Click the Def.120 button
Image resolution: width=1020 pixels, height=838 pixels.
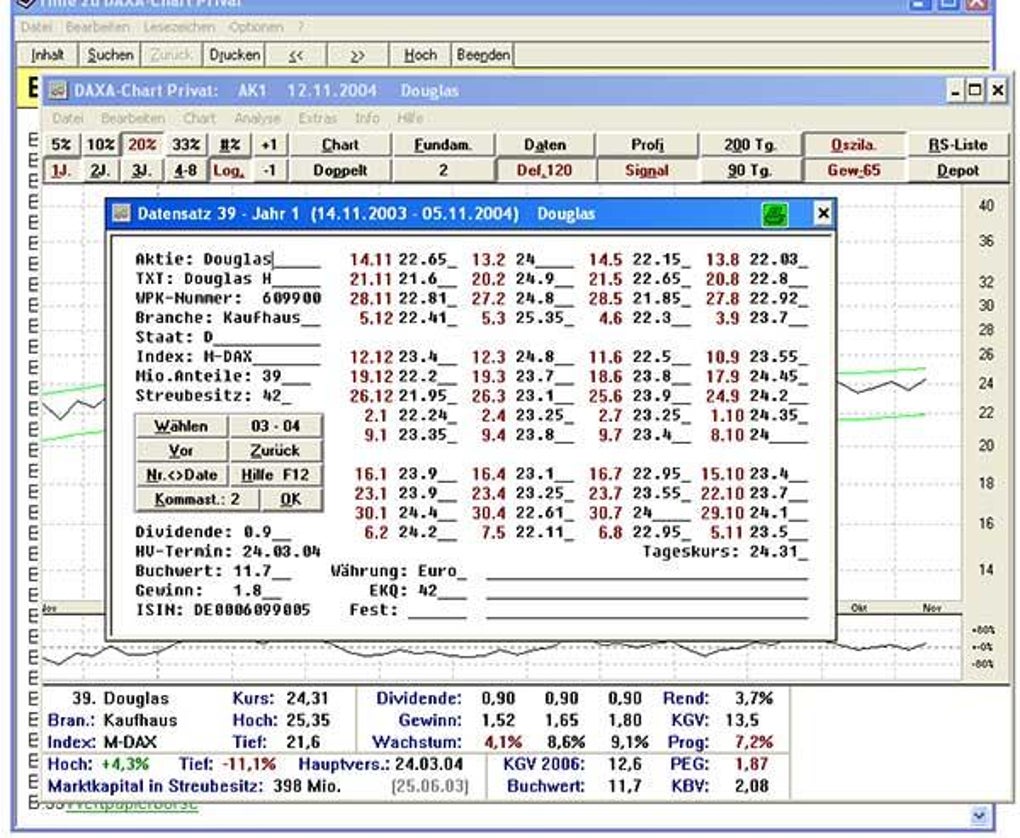point(545,170)
